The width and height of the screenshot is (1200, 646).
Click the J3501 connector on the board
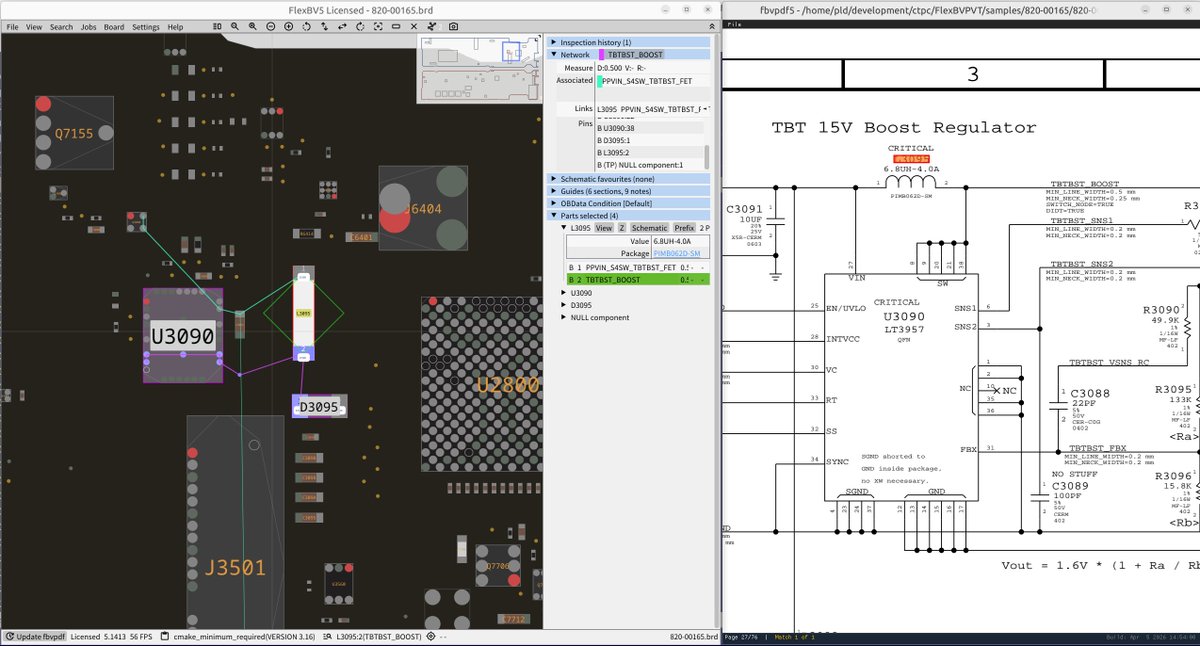tap(236, 522)
